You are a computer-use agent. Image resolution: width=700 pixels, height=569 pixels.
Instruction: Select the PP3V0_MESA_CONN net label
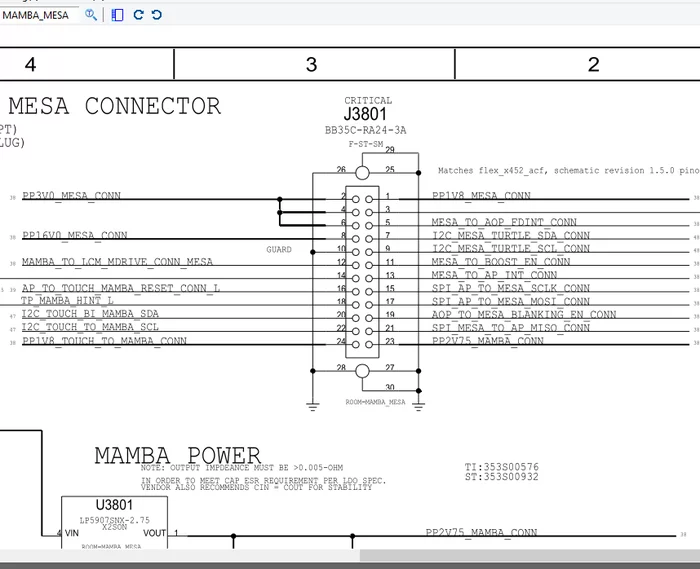[x=71, y=195]
